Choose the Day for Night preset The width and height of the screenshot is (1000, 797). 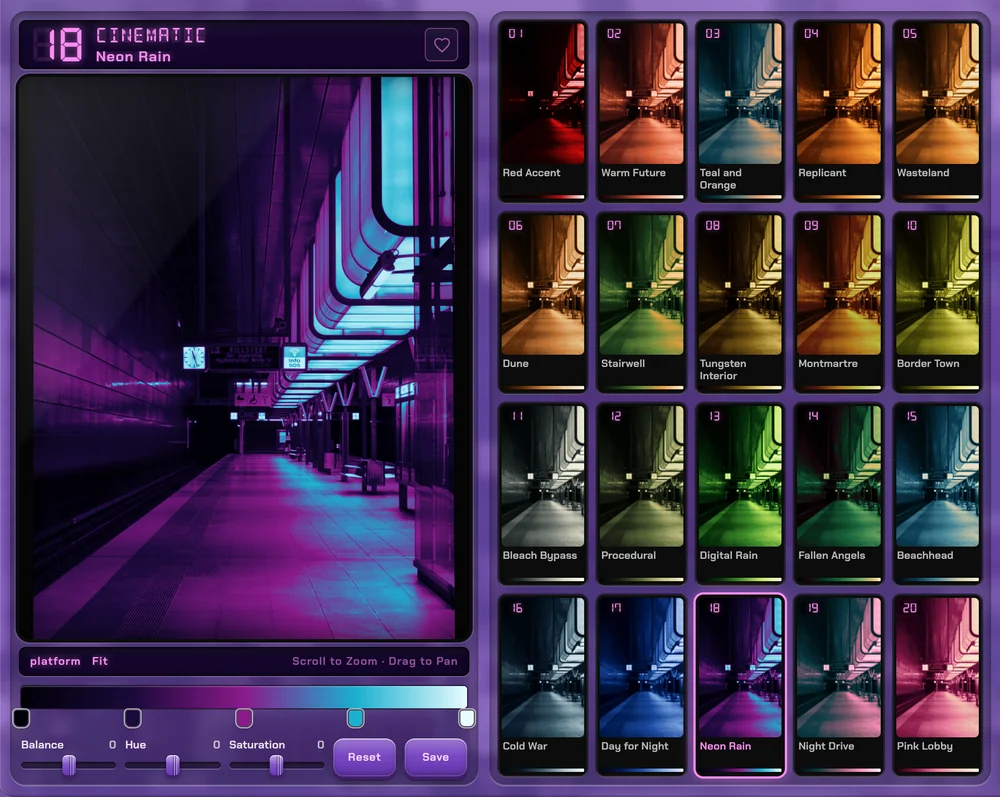pos(641,685)
